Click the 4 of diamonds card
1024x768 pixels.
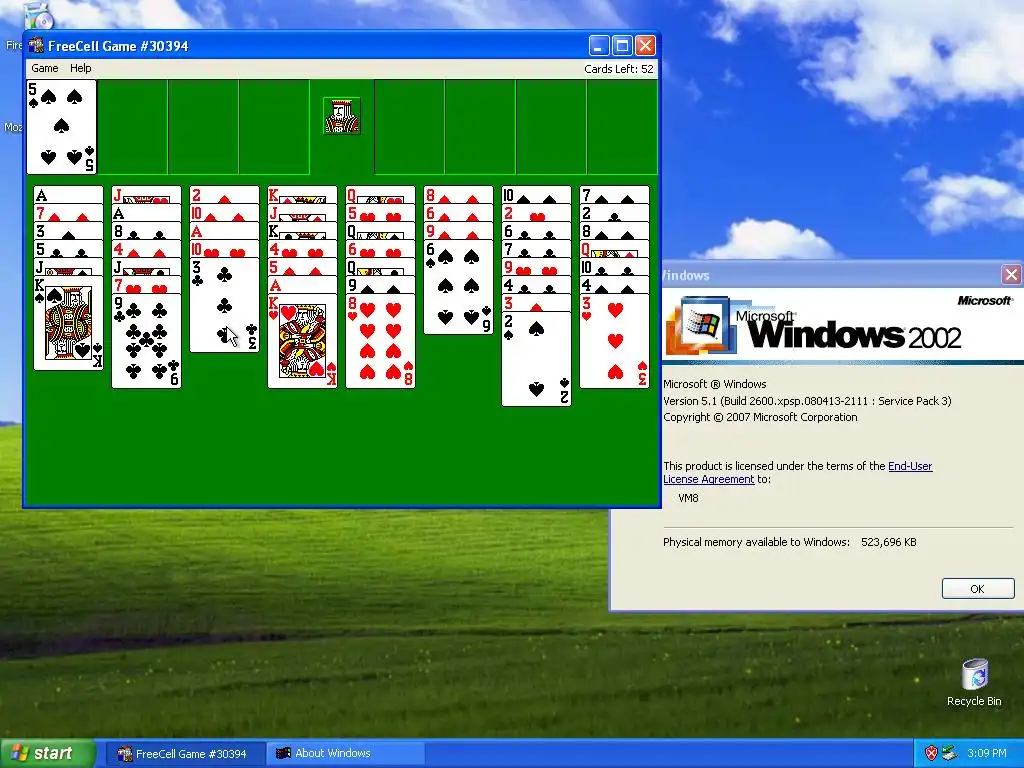[146, 249]
